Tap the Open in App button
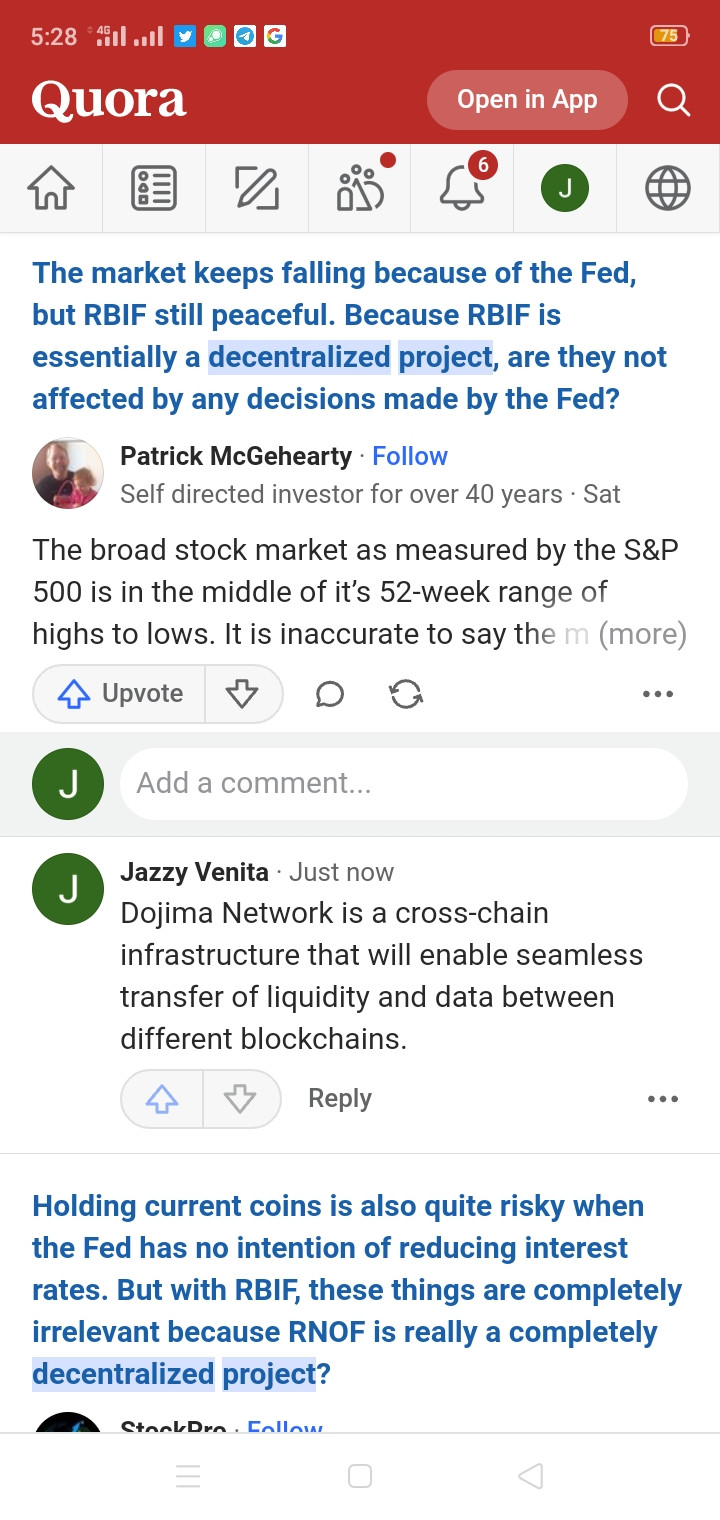The height and width of the screenshot is (1520, 720). coord(527,100)
